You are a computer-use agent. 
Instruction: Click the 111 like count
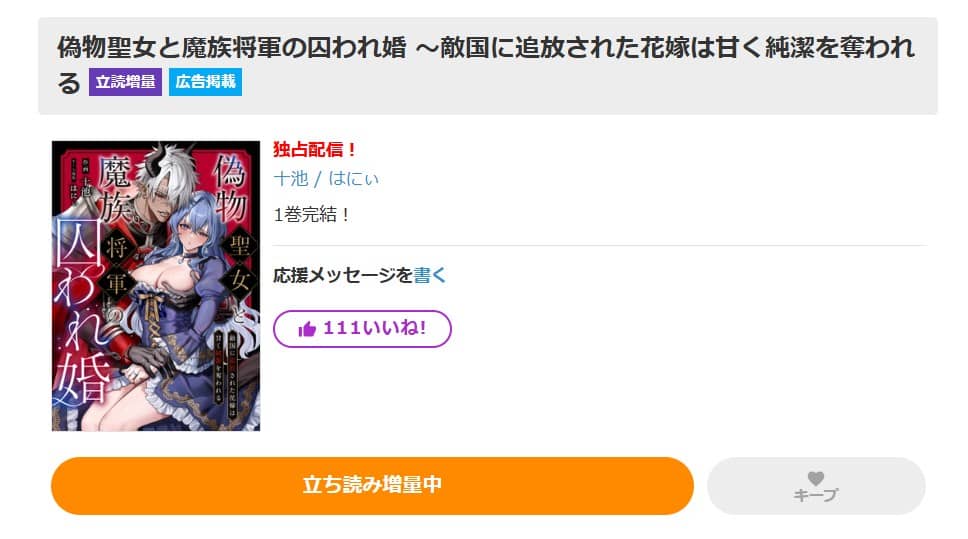[341, 328]
